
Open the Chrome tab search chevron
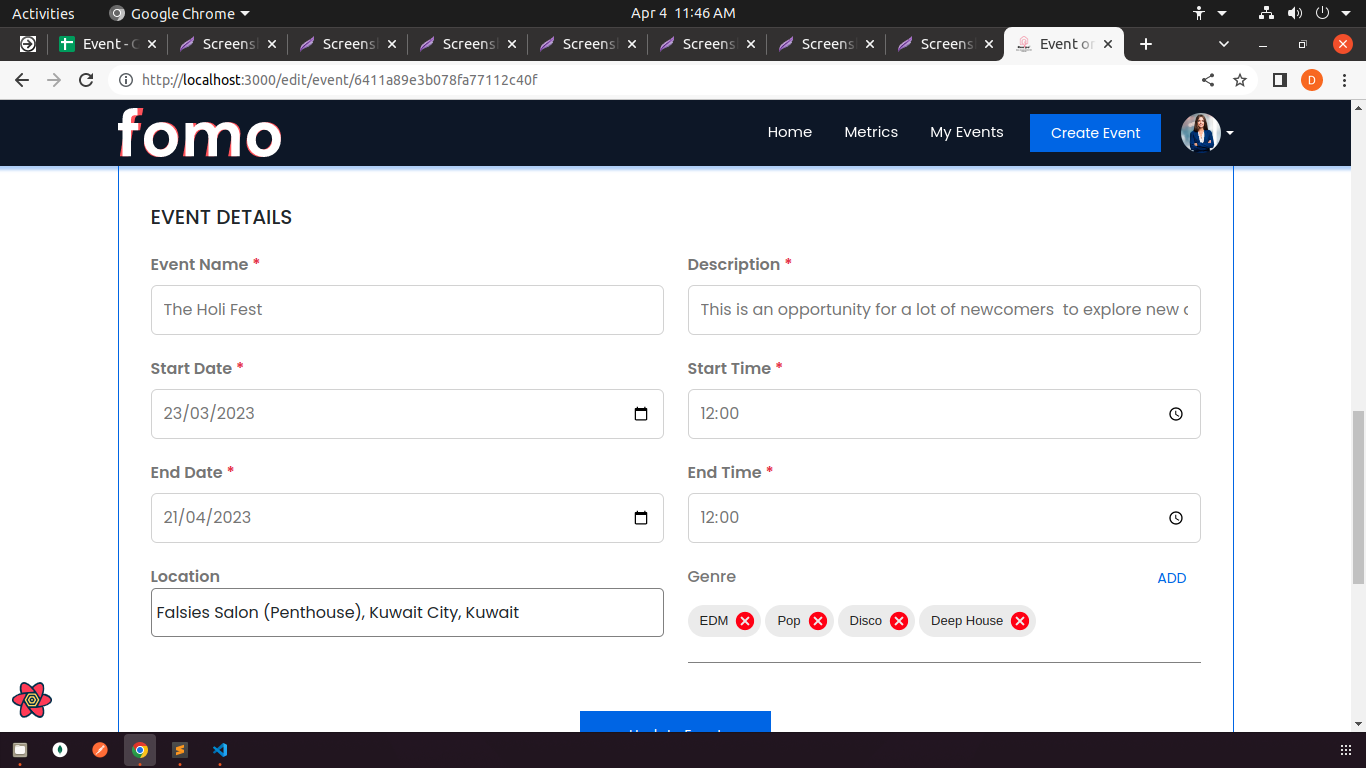[1224, 44]
